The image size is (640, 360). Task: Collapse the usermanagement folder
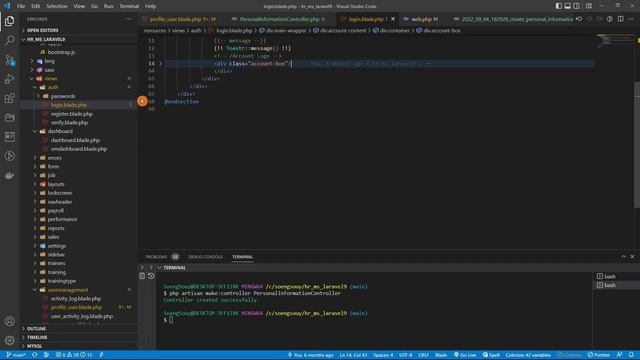(68, 290)
